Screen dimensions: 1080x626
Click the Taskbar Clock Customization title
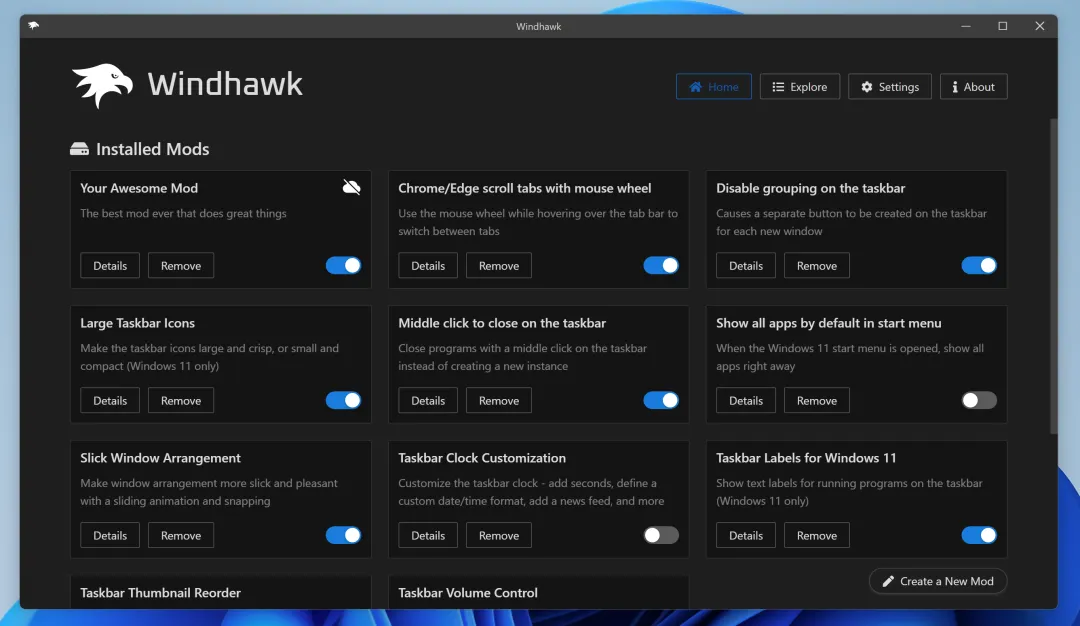point(482,458)
